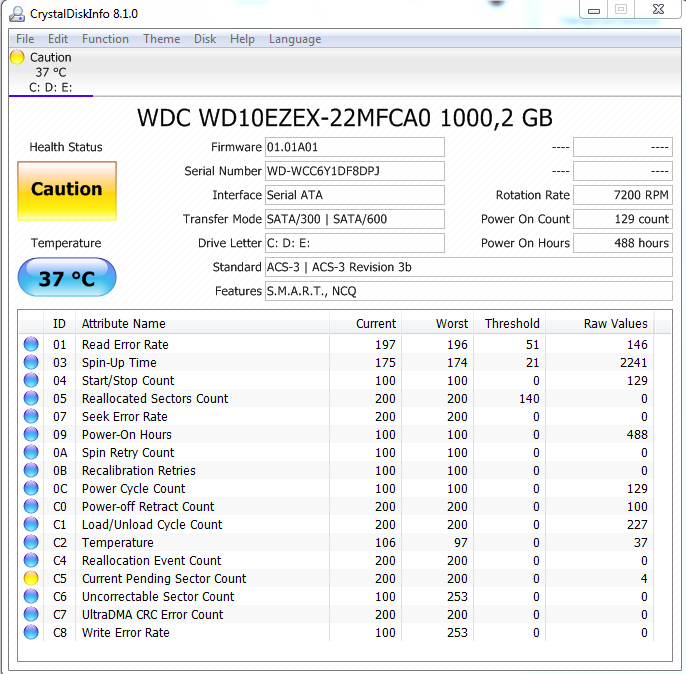The width and height of the screenshot is (686, 674).
Task: Select the Reallocated Sectors Count attribute name
Action: point(155,398)
